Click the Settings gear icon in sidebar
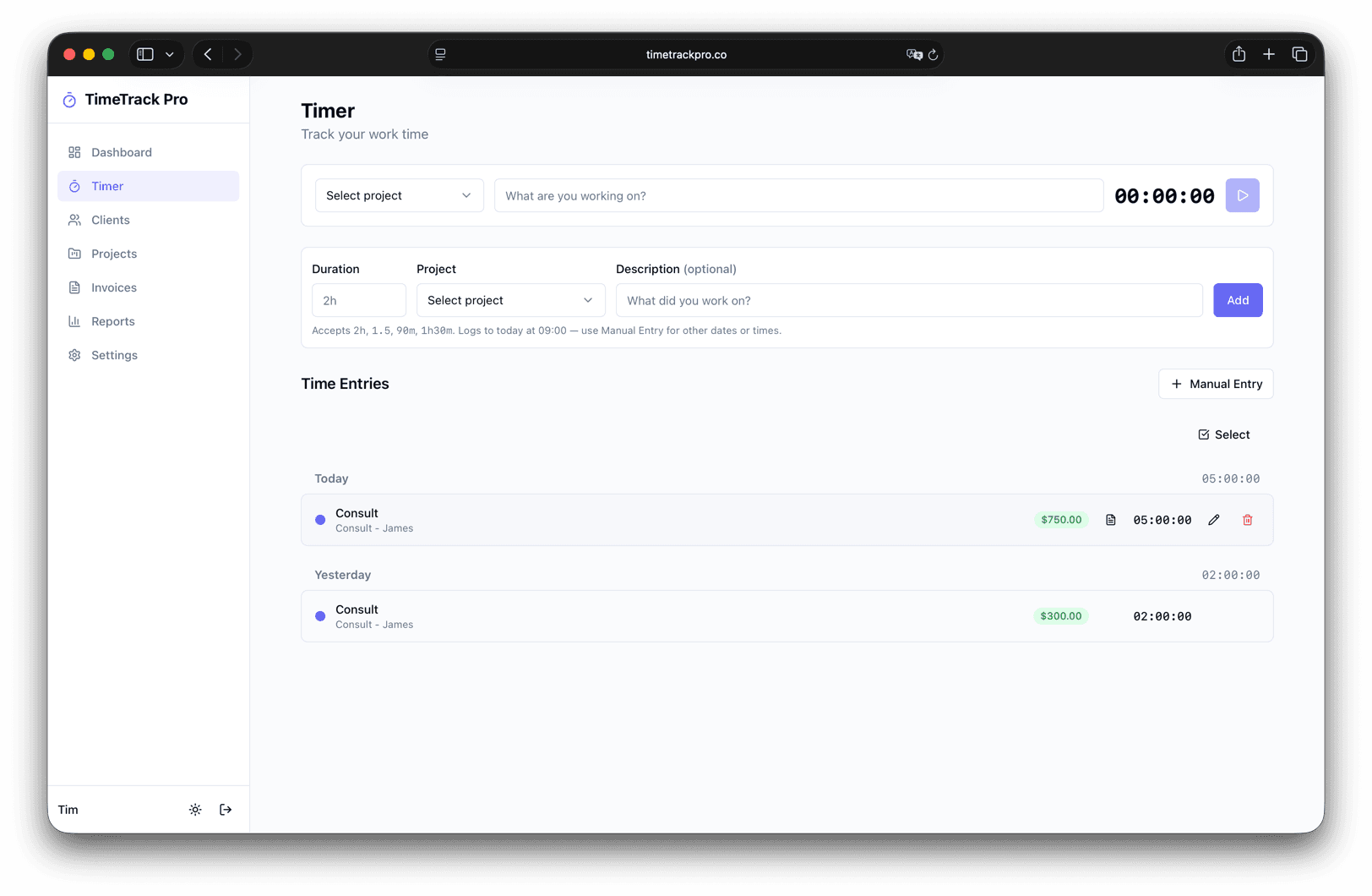1372x896 pixels. [x=74, y=355]
